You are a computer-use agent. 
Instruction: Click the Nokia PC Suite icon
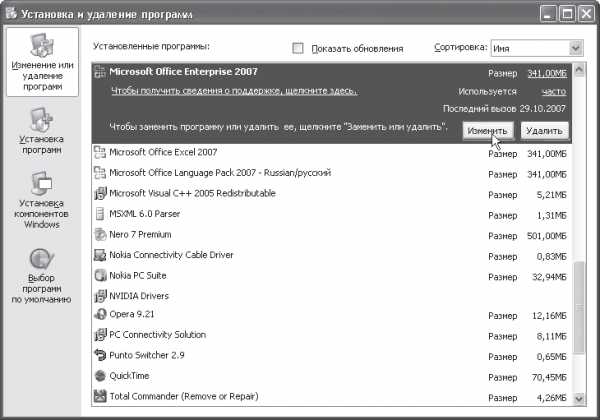tap(99, 275)
